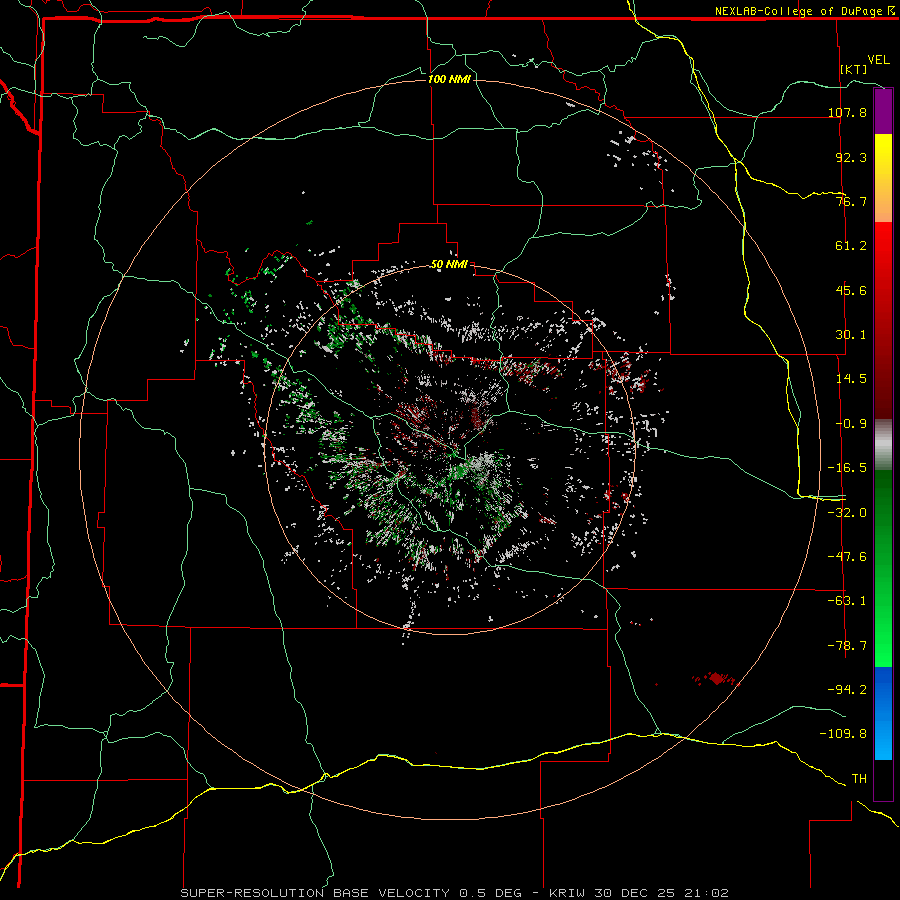The height and width of the screenshot is (900, 900).
Task: Click the 30.1 velocity scale value
Action: [851, 335]
